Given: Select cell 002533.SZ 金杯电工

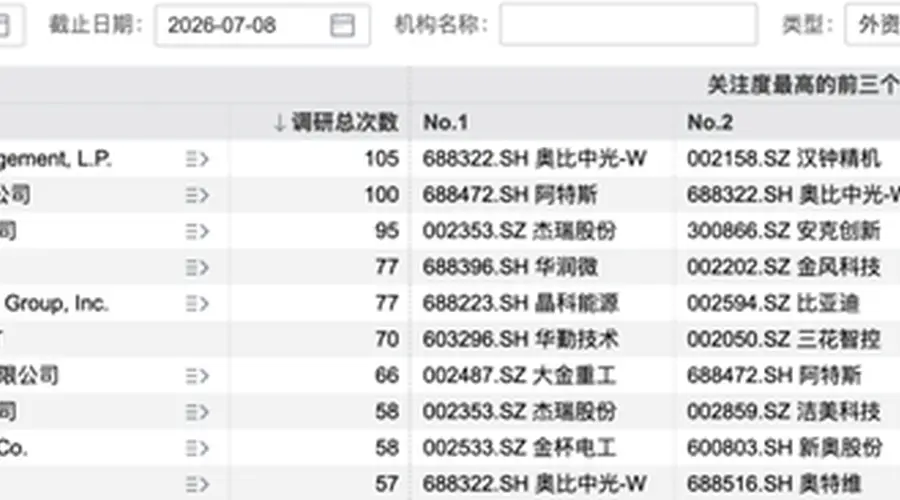Looking at the screenshot, I should point(519,448).
